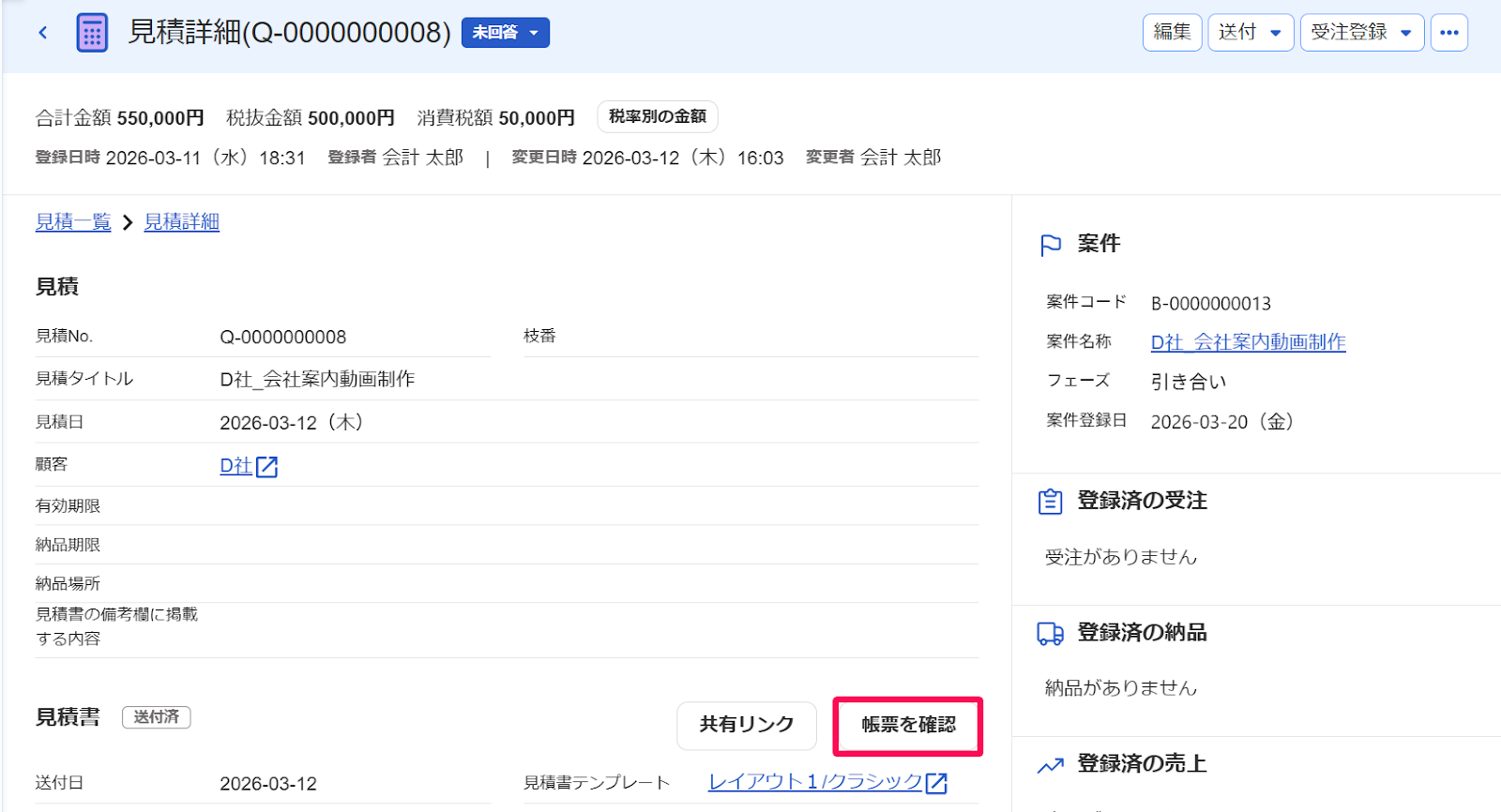Click the 変更日時 2026-03-12（木）16:03 text

[647, 158]
